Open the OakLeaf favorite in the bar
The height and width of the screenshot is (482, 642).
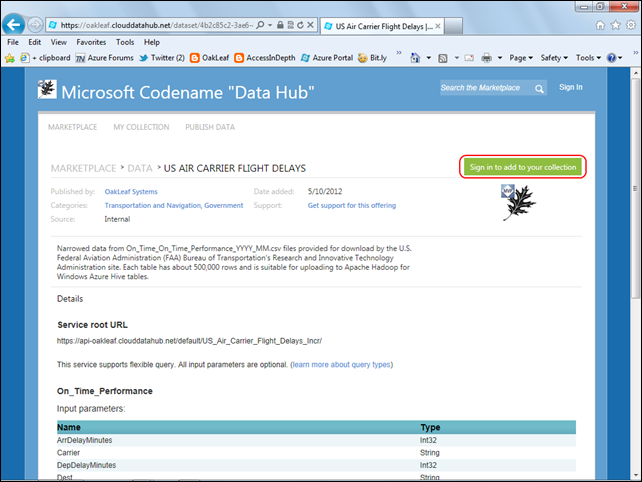210,58
